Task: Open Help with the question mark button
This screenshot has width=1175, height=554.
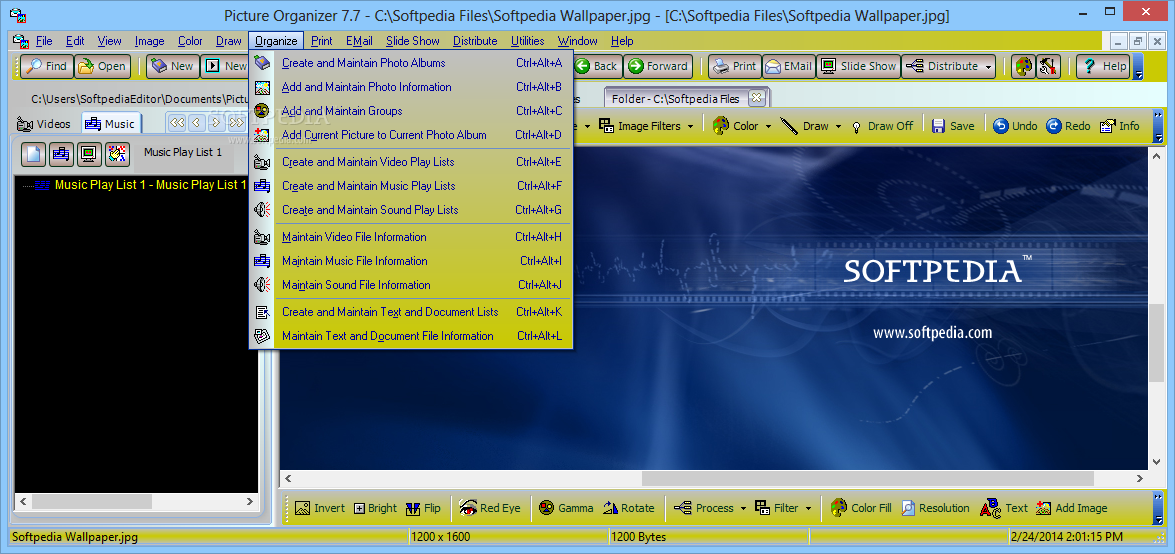Action: point(1103,66)
